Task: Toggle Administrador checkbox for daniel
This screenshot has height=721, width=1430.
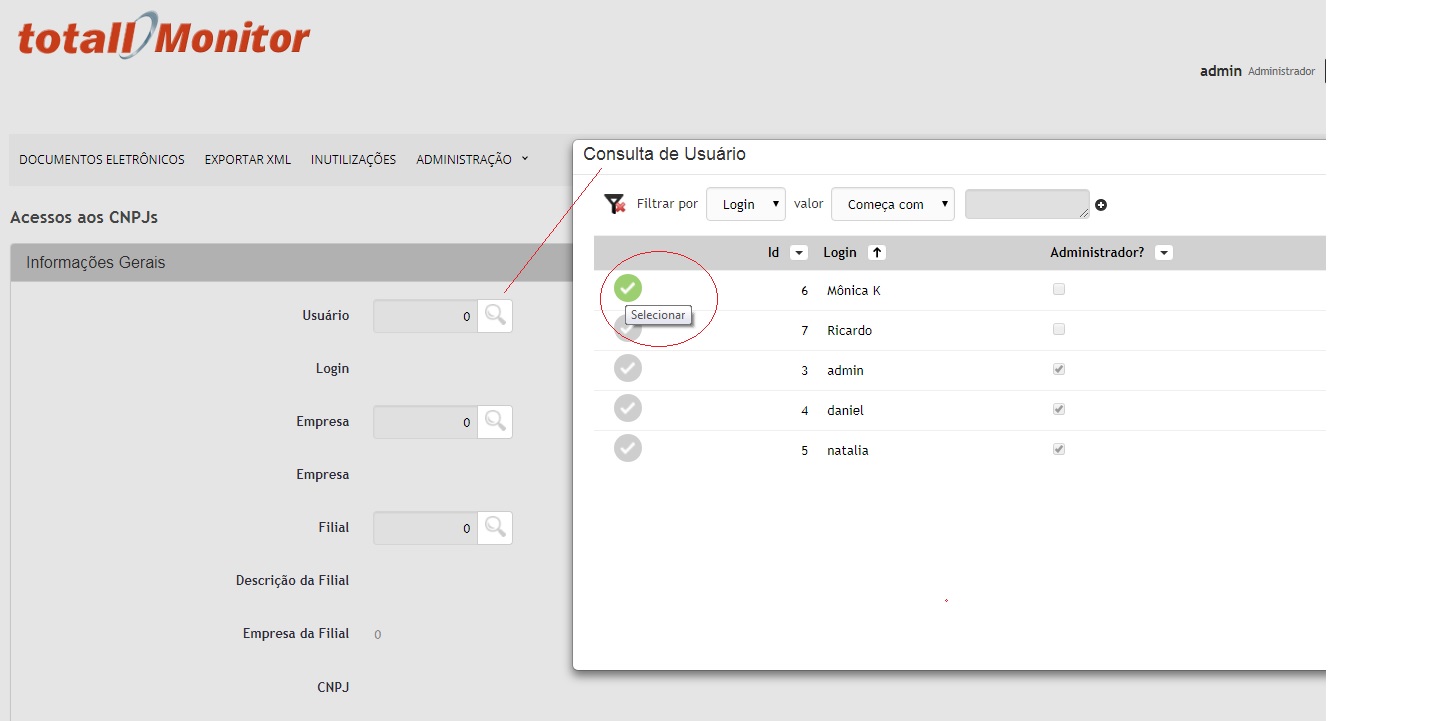Action: (1059, 409)
